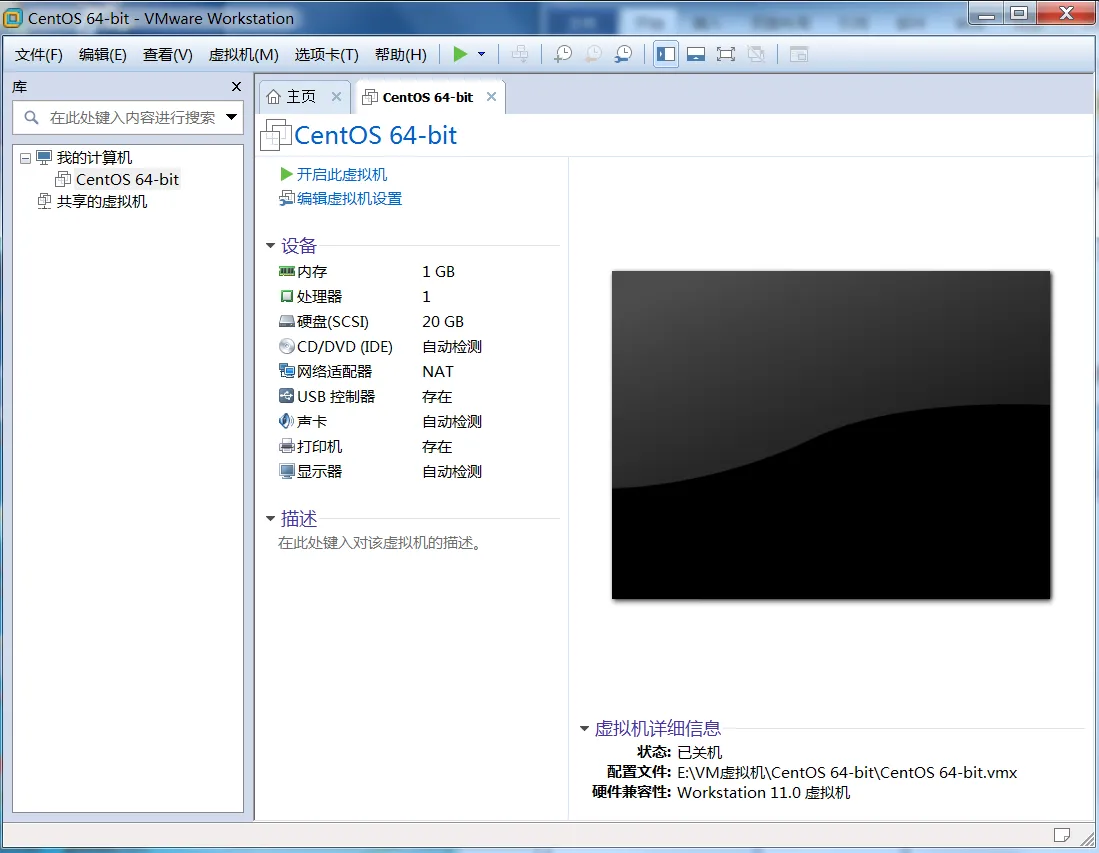Click the green power-on toolbar button
The image size is (1099, 853).
point(460,54)
